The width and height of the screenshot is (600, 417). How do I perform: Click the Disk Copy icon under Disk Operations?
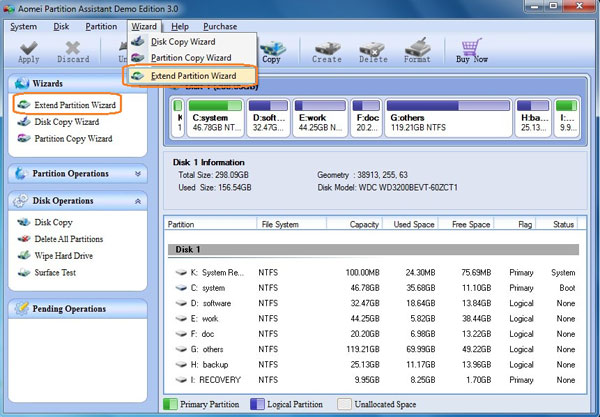pos(24,222)
